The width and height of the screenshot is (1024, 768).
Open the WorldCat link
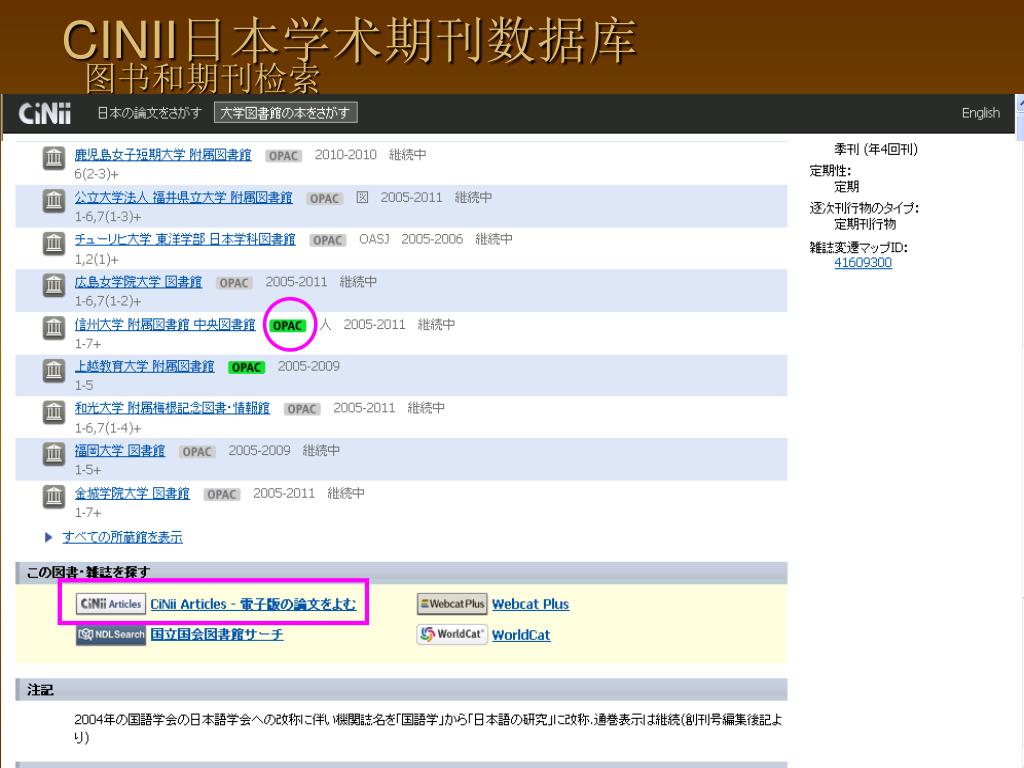[520, 635]
